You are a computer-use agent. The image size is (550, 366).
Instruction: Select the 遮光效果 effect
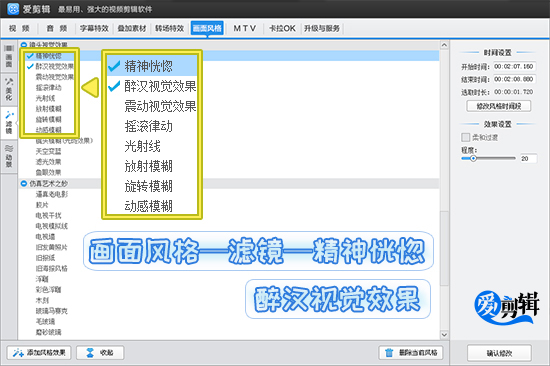click(49, 162)
